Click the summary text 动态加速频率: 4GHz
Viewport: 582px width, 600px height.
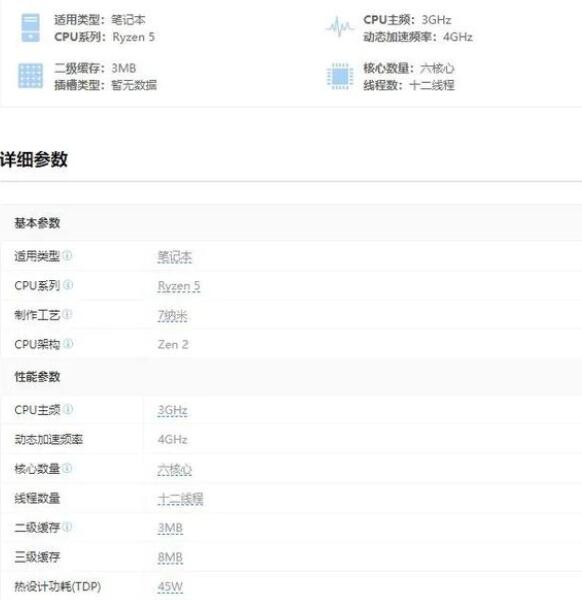pyautogui.click(x=418, y=37)
